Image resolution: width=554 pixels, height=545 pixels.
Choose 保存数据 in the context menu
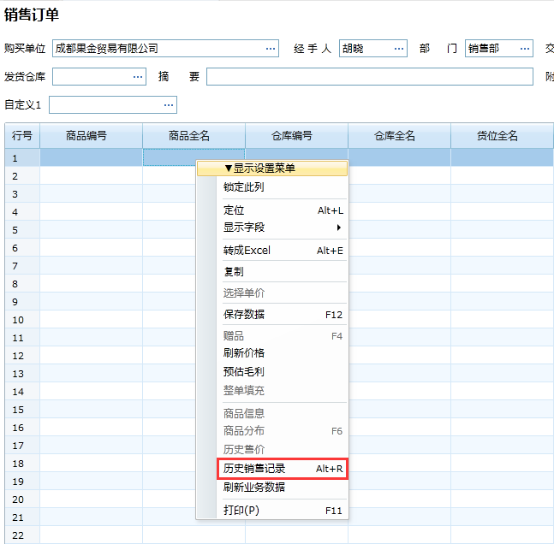tap(283, 314)
